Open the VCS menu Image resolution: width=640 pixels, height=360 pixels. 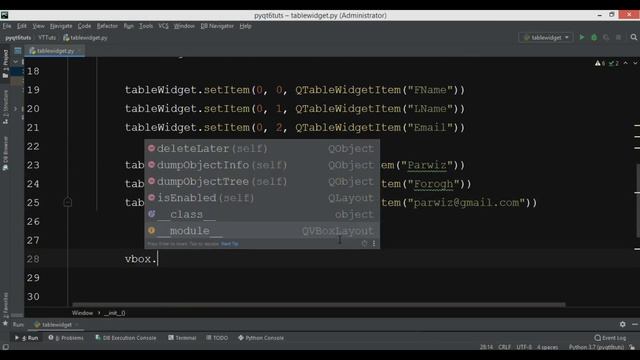pos(163,26)
